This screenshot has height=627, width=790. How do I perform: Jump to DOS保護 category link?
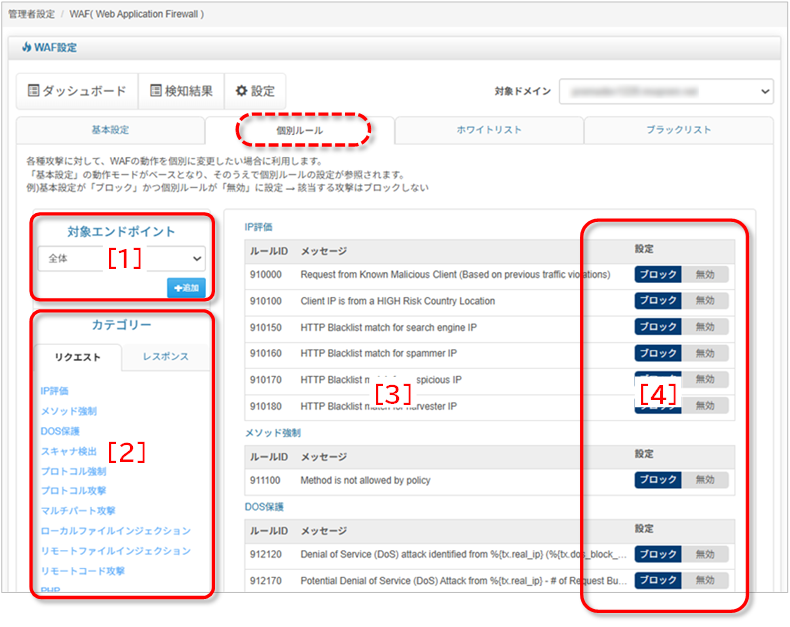tap(60, 431)
